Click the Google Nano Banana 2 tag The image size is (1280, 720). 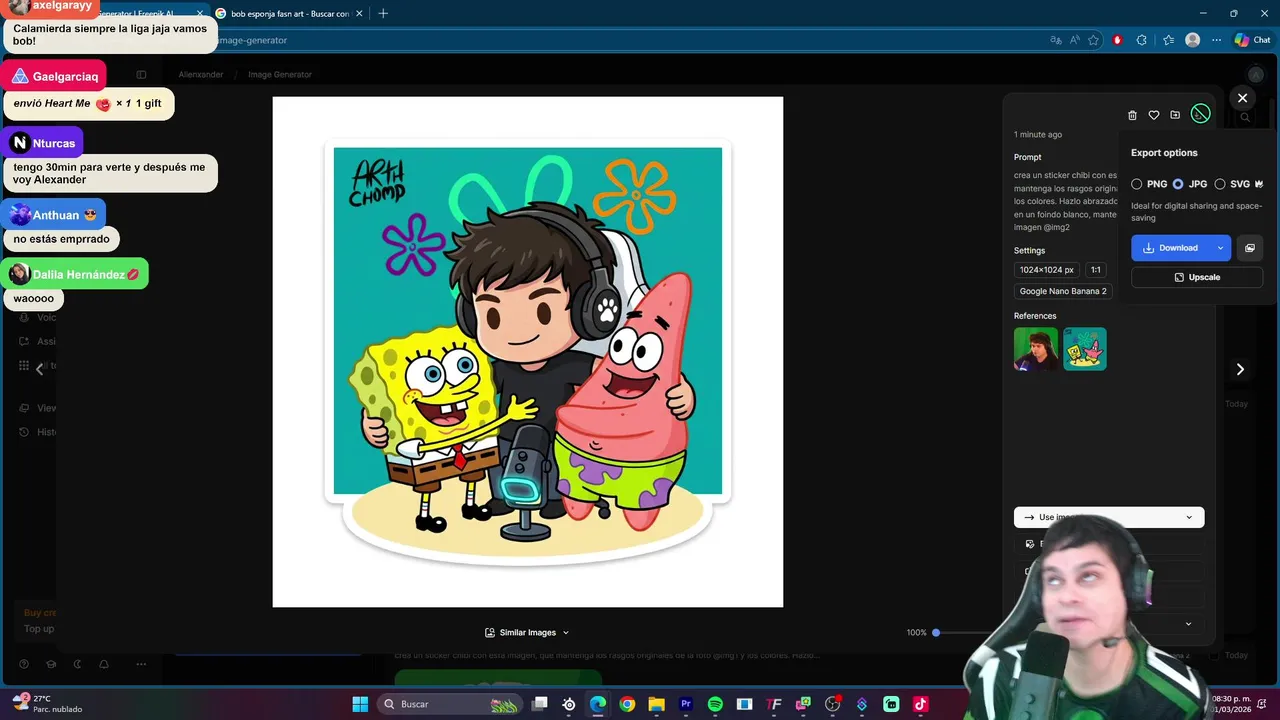(x=1062, y=291)
